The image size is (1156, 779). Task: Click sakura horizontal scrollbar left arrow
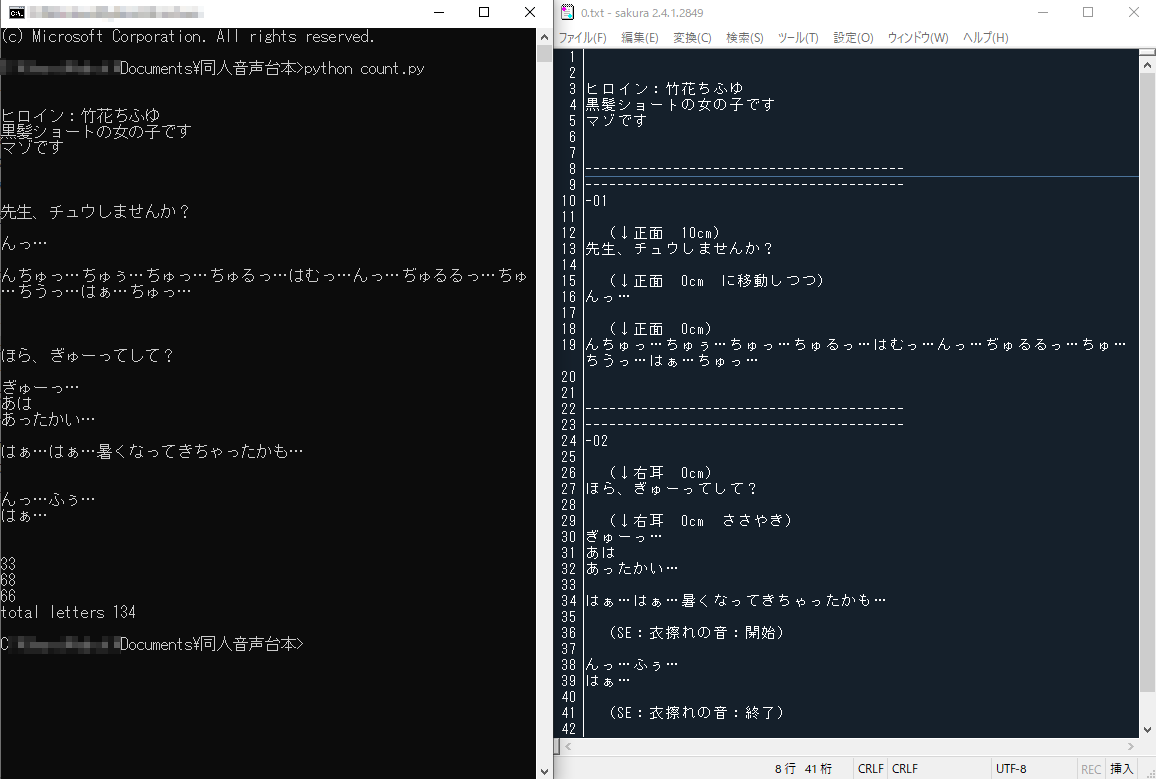[x=567, y=747]
